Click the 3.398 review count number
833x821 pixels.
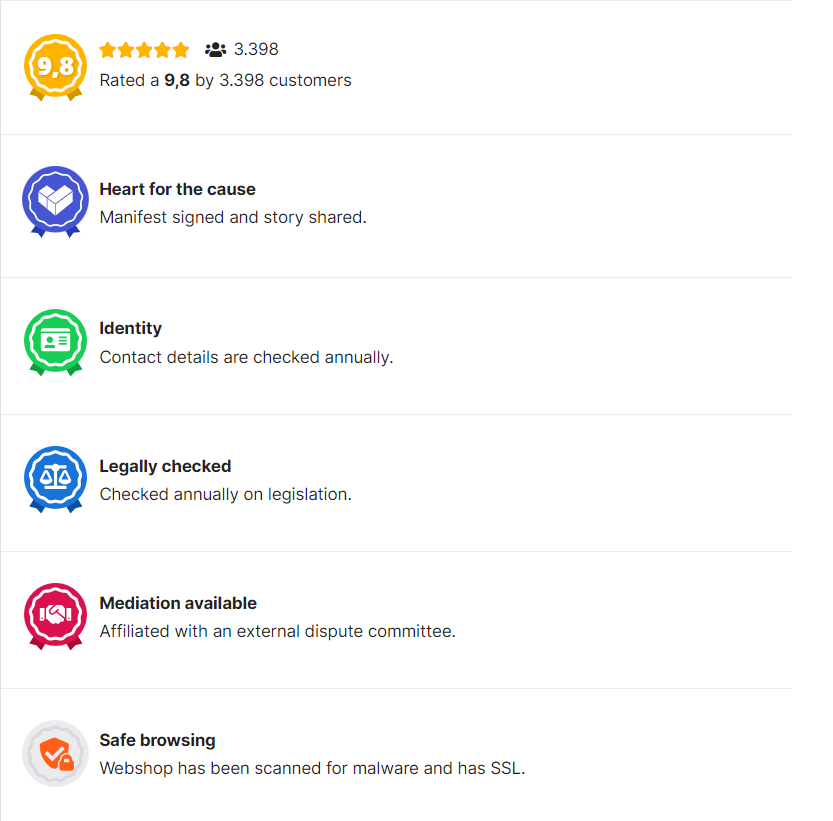pyautogui.click(x=256, y=49)
